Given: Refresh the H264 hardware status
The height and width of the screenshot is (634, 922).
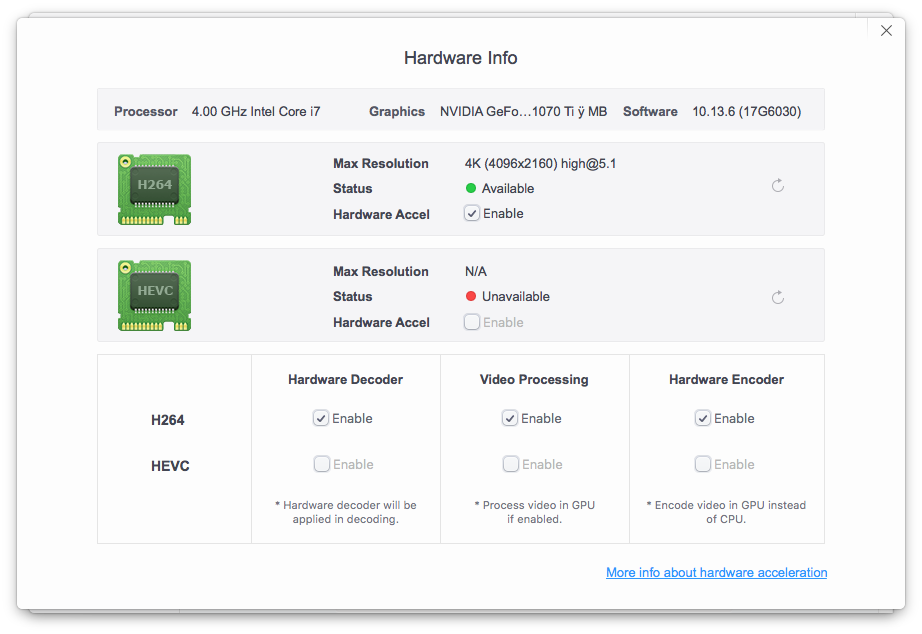Looking at the screenshot, I should click(777, 186).
